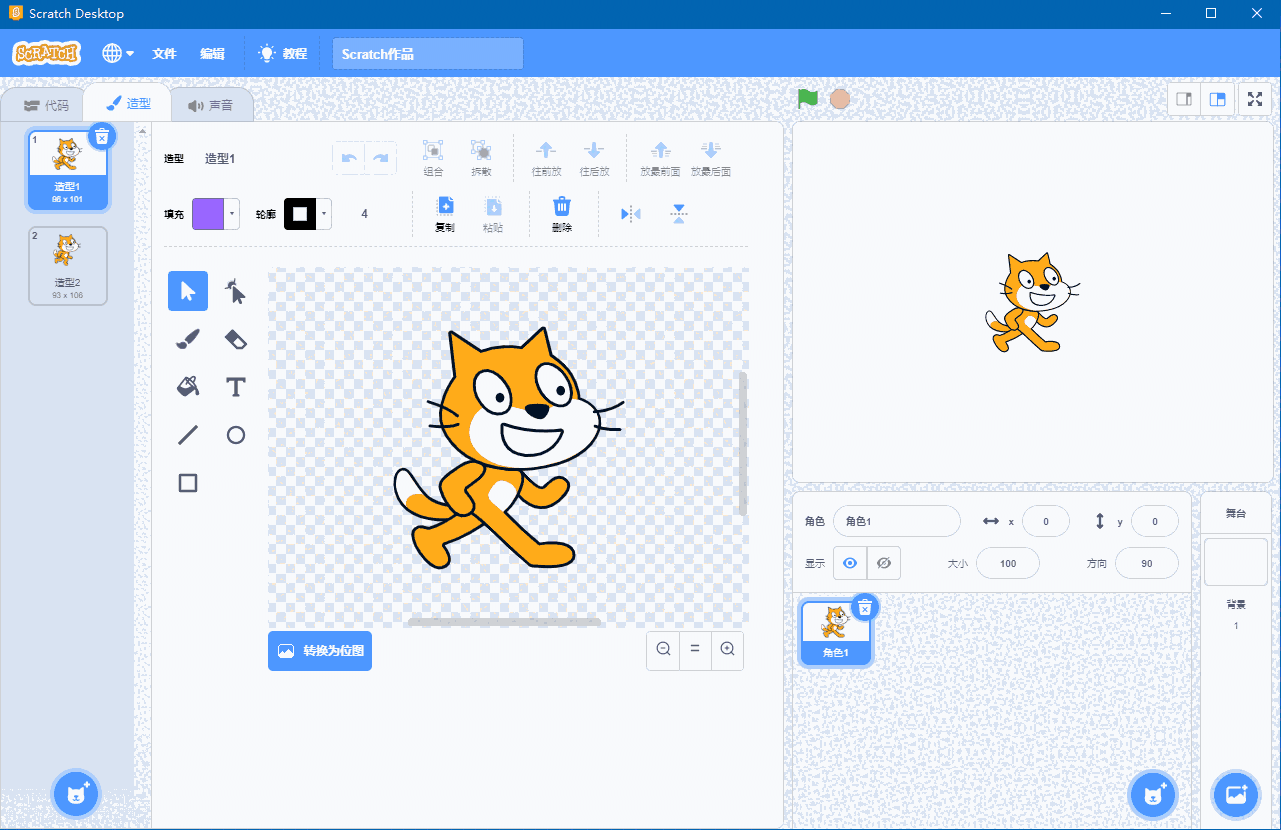This screenshot has height=830, width=1281.
Task: Choose the Text tool
Action: coord(236,387)
